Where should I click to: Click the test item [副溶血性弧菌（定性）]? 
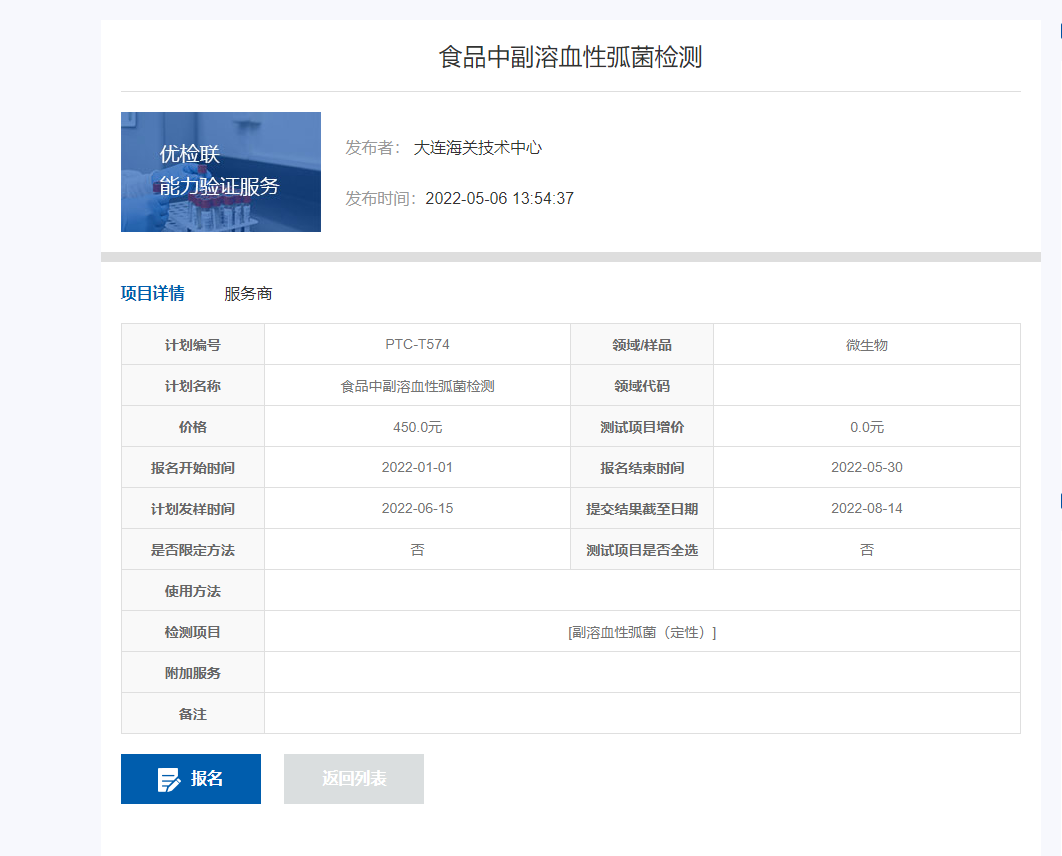tap(642, 632)
